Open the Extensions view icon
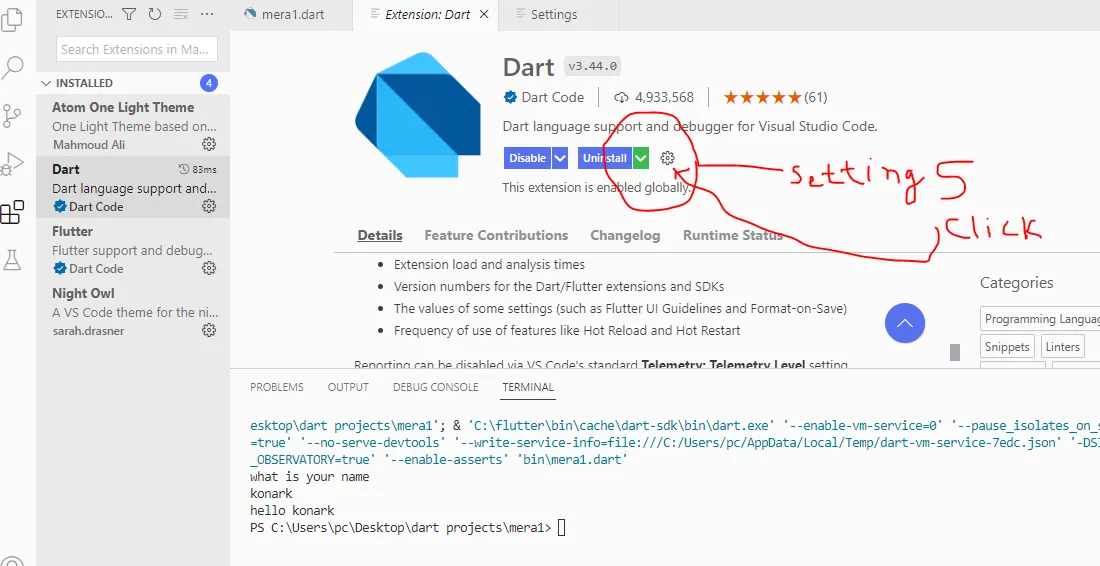Screen dimensions: 1100x566 click(x=12, y=213)
